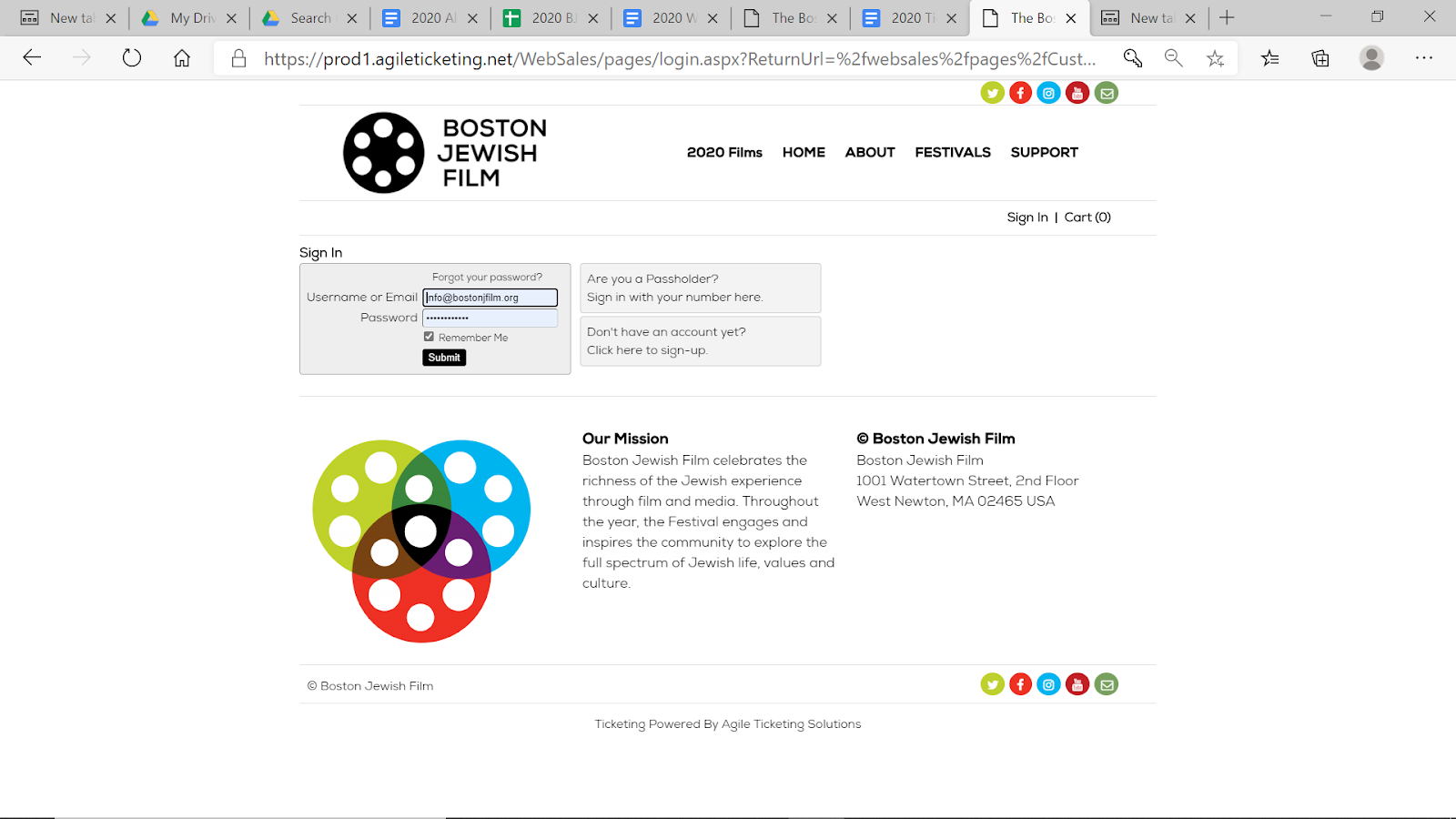Screen dimensions: 1456x819
Task: Open Instagram icon in the page header
Action: click(x=1049, y=93)
